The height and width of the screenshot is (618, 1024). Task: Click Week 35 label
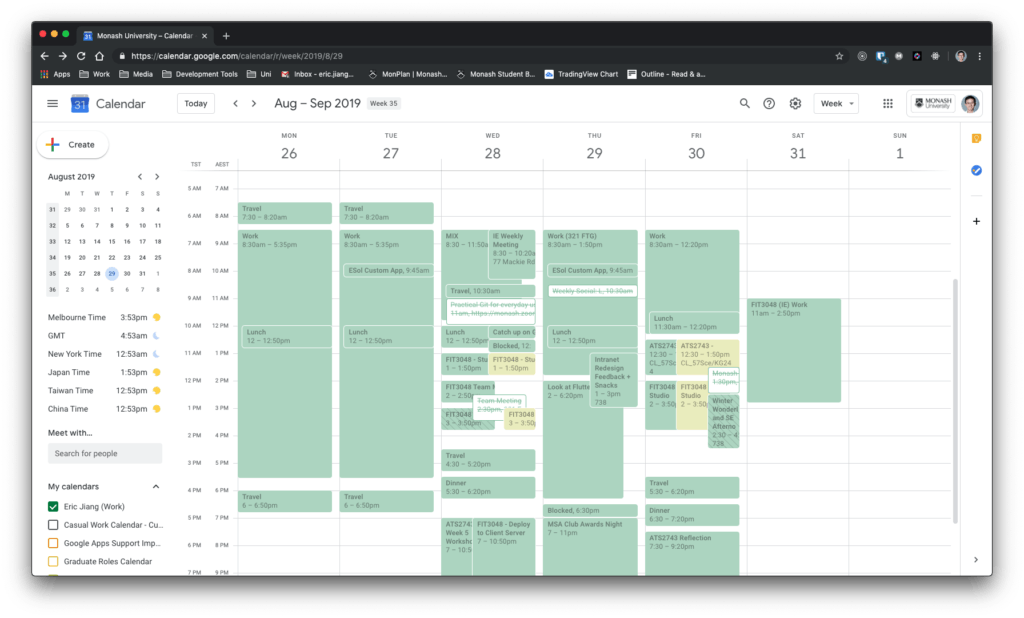[x=384, y=103]
